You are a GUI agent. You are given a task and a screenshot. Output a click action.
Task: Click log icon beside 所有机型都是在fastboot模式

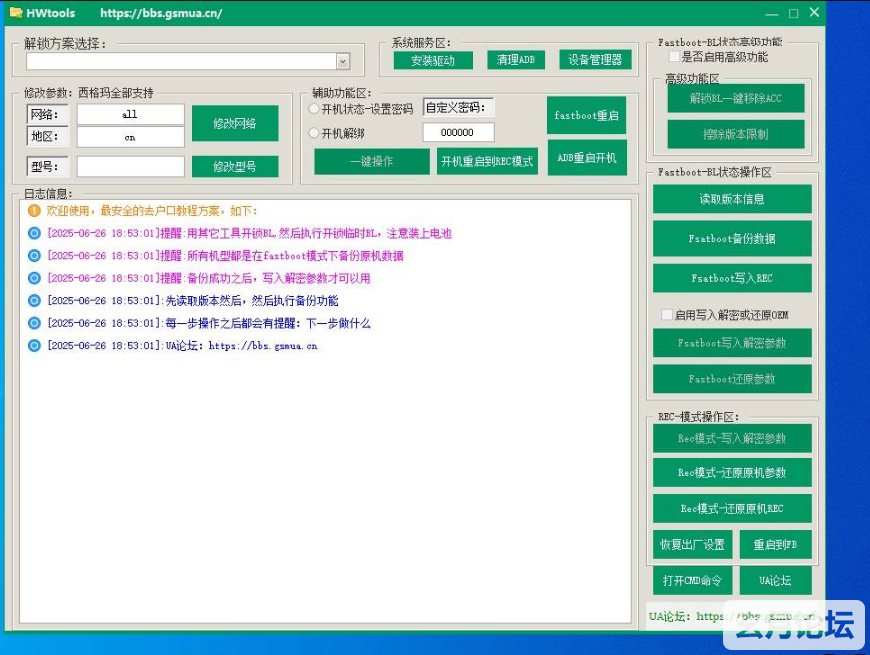click(x=34, y=256)
